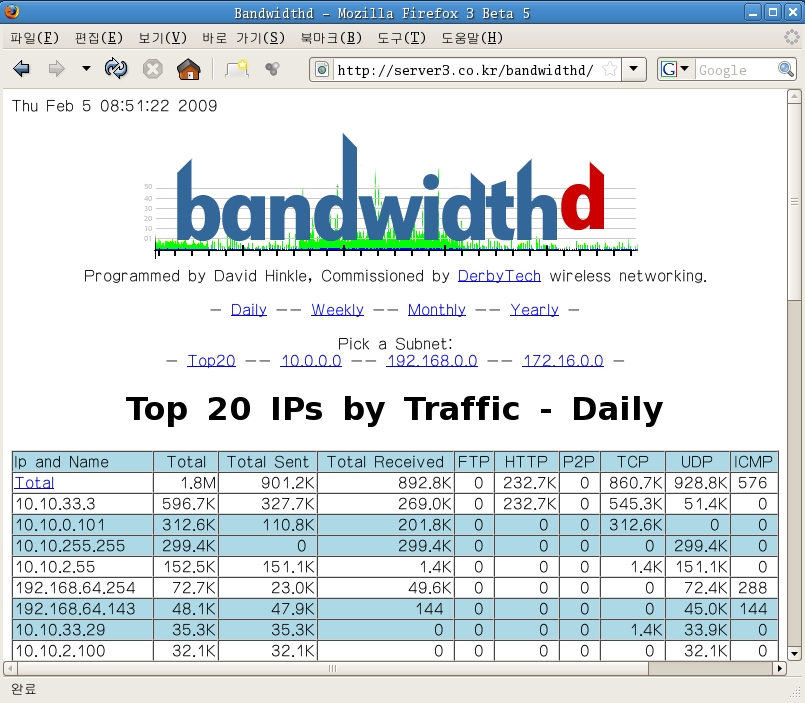Click the horizontal scrollbar left arrow

[10, 668]
